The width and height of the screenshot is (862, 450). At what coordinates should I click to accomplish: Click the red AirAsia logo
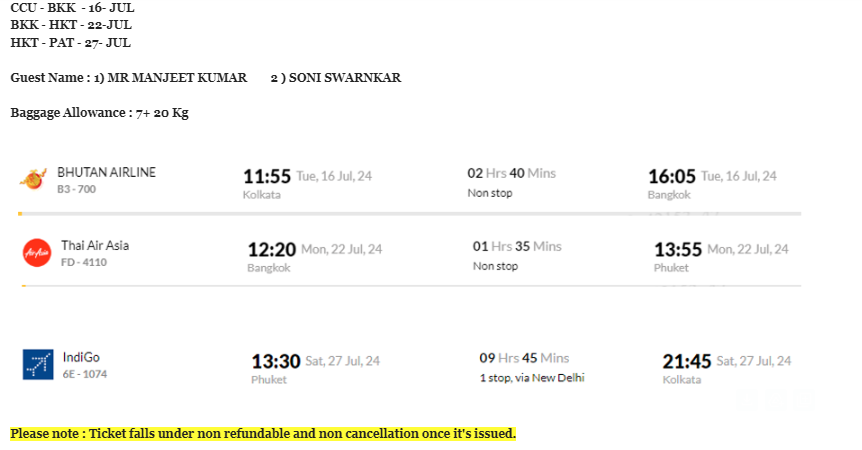tap(37, 253)
